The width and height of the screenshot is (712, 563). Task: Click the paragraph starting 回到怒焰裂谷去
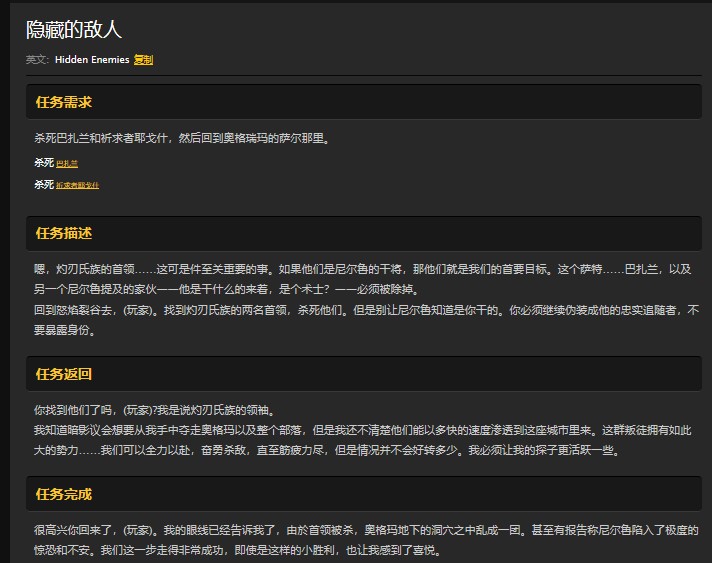pos(300,310)
